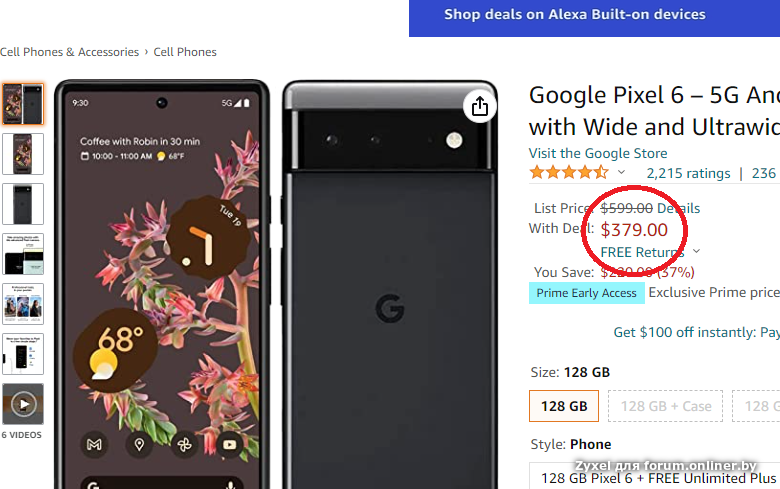Select the 128 GB size option
Screen dimensions: 780x489
tap(564, 406)
